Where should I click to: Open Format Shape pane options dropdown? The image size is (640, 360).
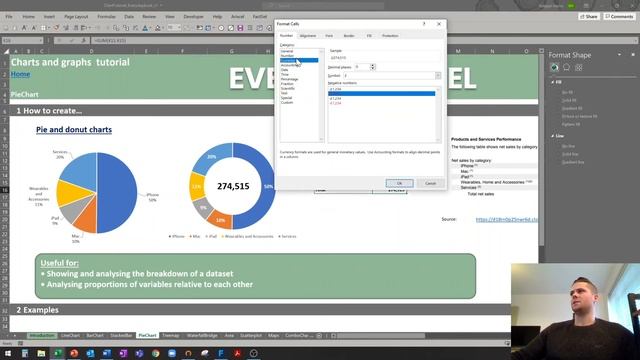(620, 55)
